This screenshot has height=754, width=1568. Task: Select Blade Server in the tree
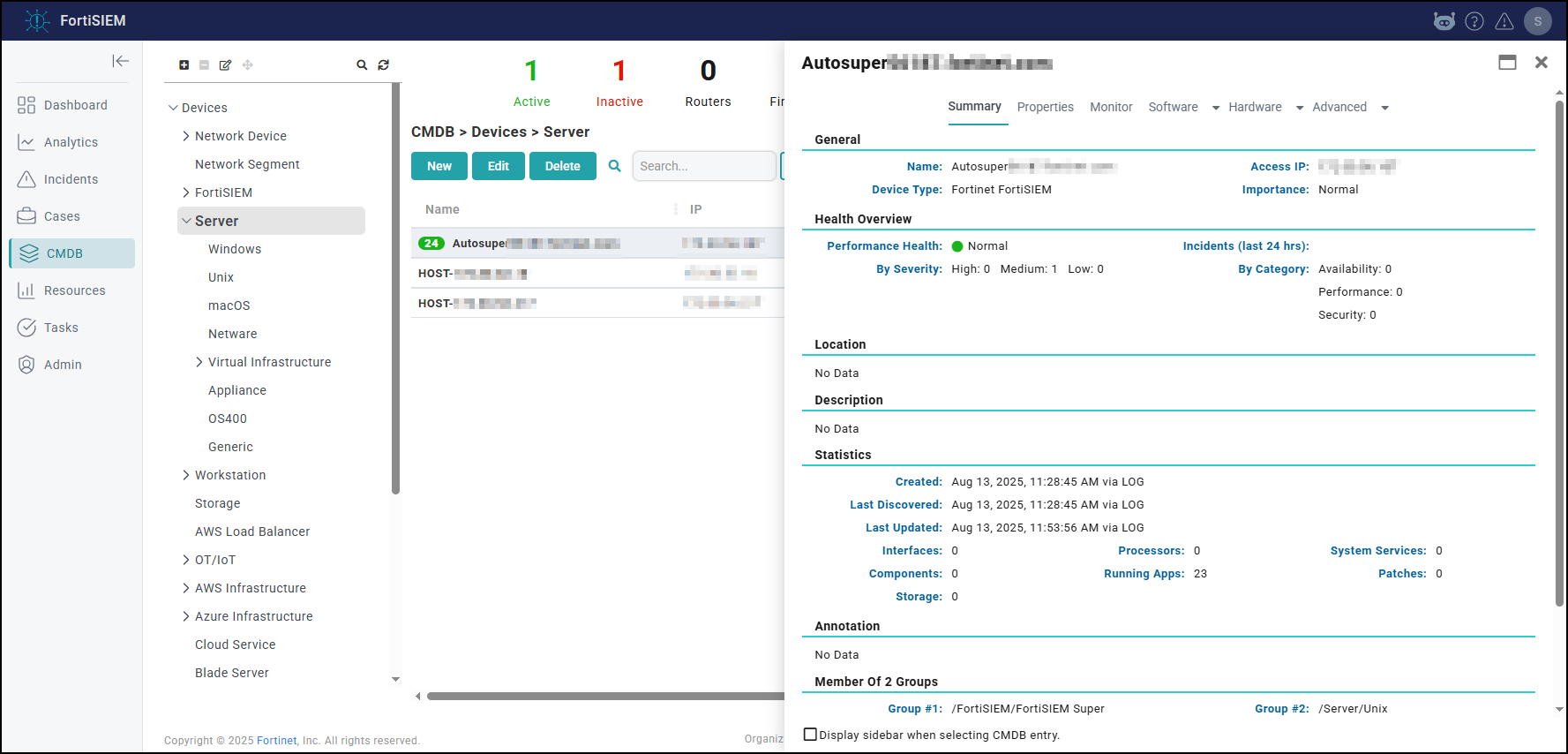coord(232,673)
